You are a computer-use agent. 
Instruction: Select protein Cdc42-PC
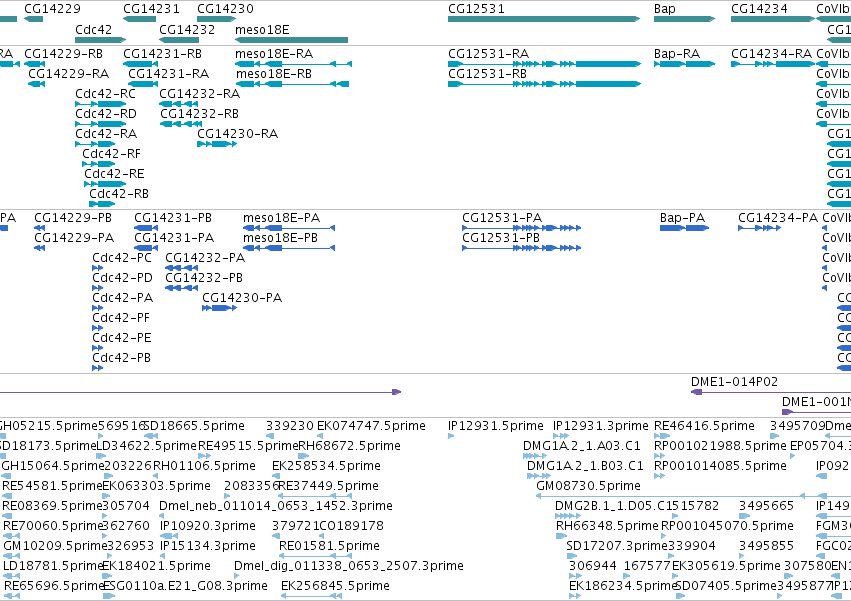122,258
